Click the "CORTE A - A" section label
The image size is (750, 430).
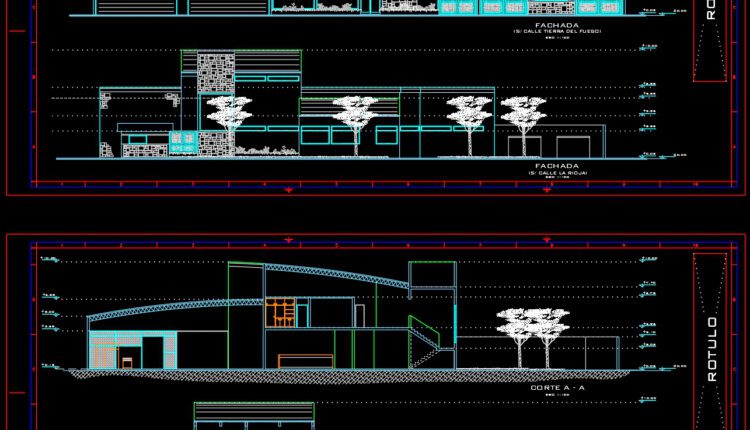557,388
